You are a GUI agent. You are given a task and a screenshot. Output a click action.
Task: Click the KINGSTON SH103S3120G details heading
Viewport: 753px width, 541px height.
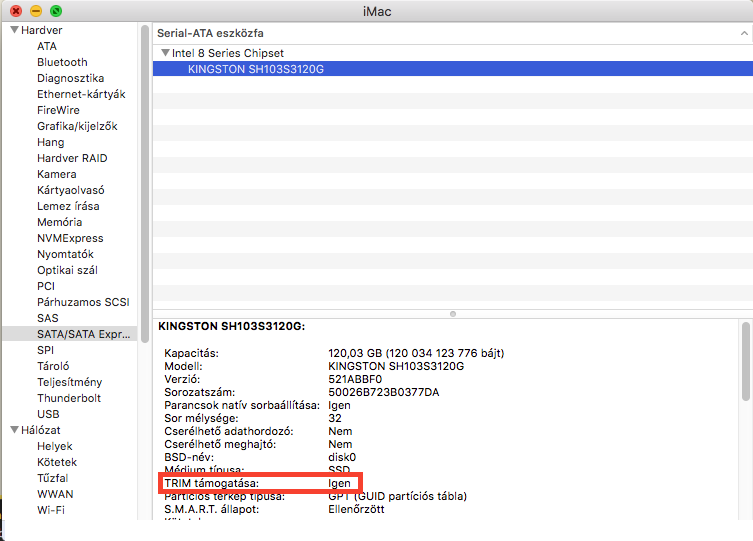[231, 326]
